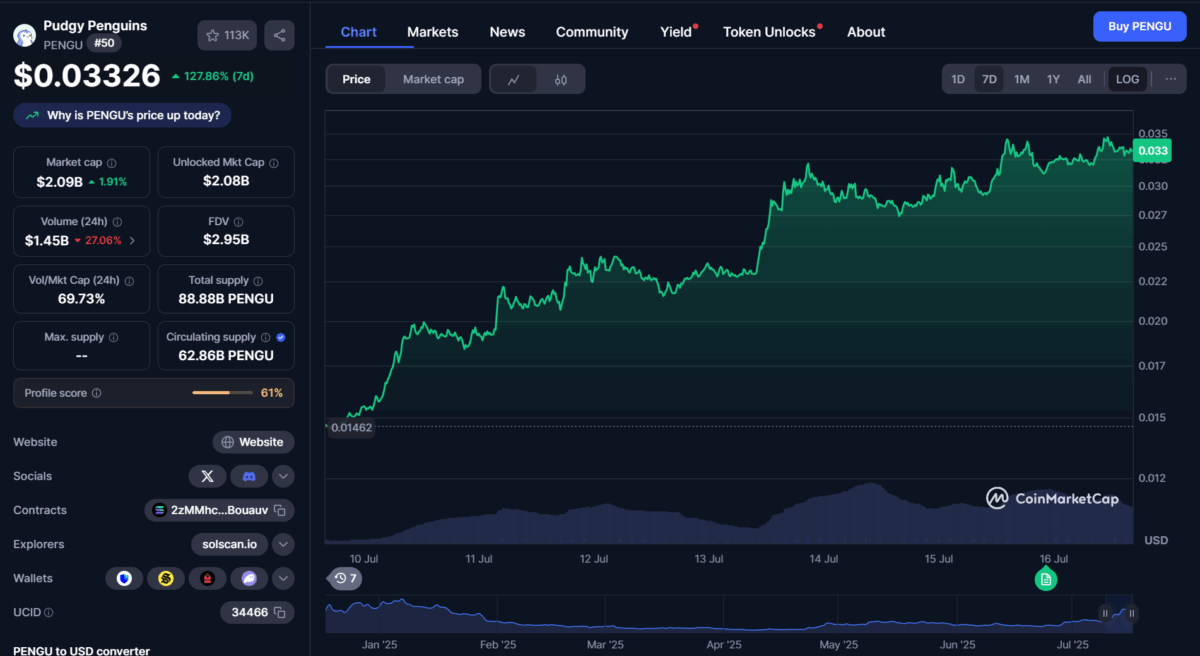Copy the UCID 34466 value

(280, 612)
